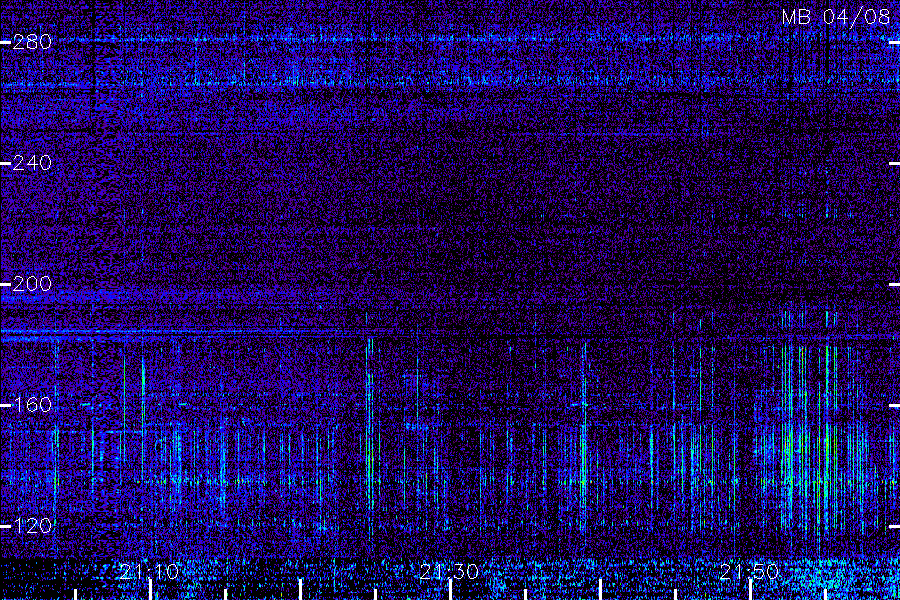This screenshot has width=900, height=600.
Task: Click the 200 frequency axis label
Action: [x=32, y=284]
